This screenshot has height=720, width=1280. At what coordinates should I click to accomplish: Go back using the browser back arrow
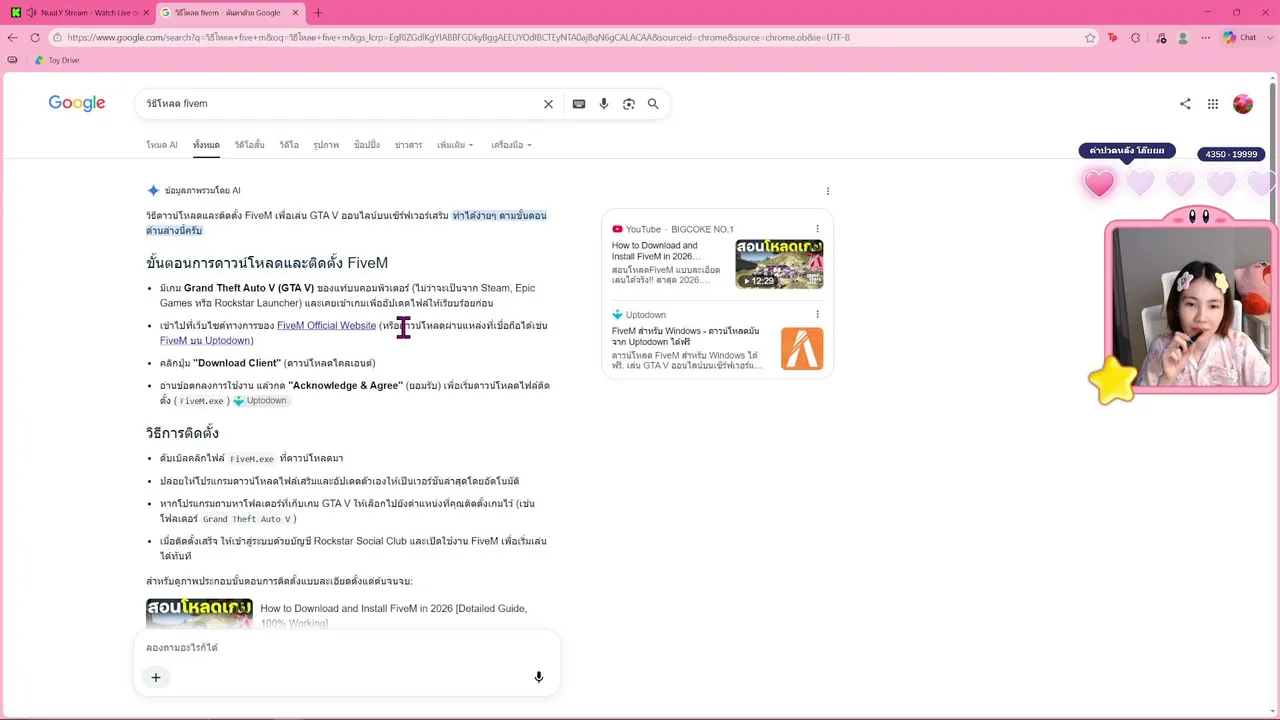[x=12, y=38]
